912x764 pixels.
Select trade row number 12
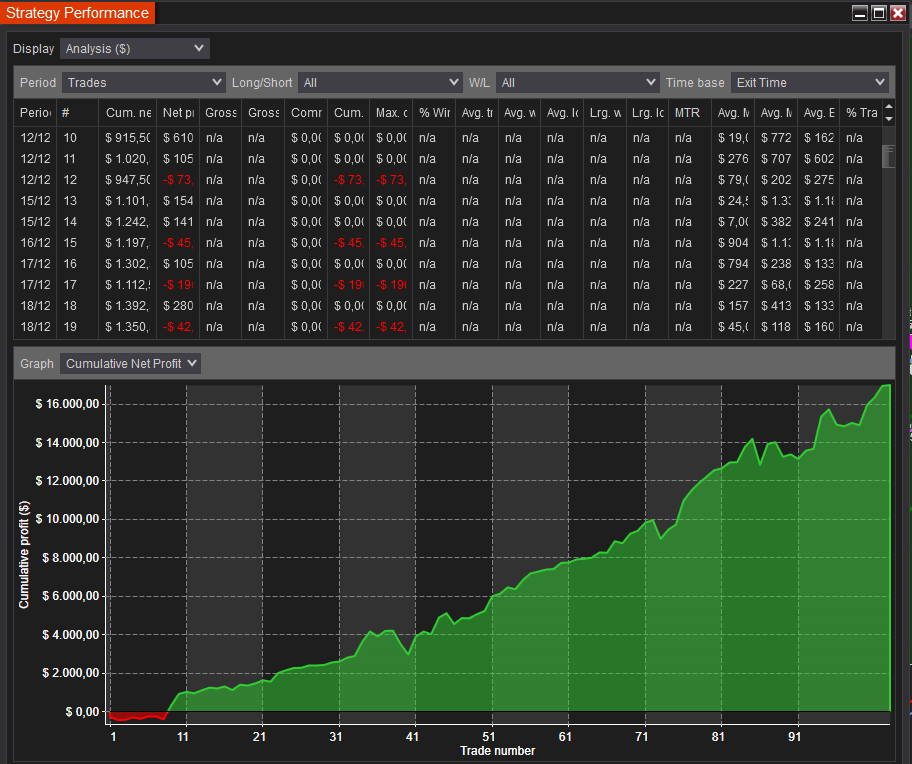tap(70, 179)
